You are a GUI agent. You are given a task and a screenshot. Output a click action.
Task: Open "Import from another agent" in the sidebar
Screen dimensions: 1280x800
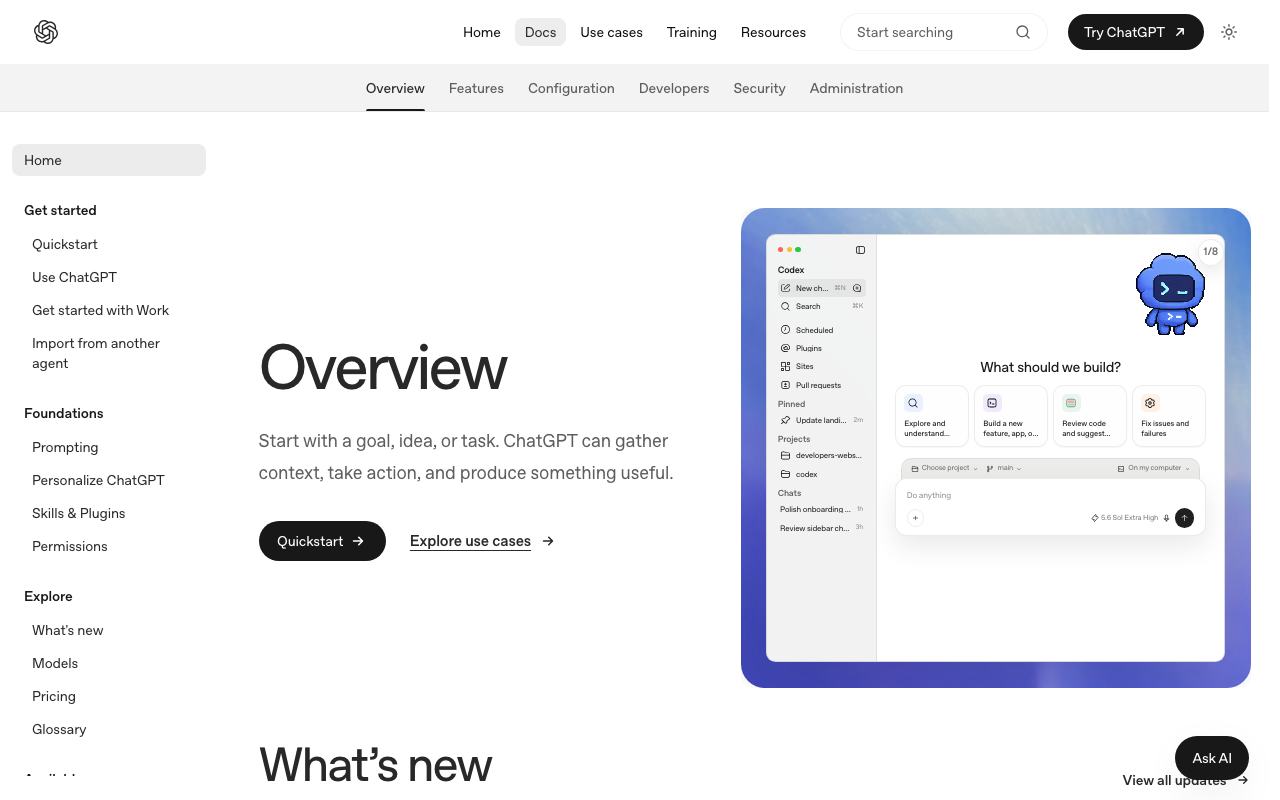(x=96, y=353)
